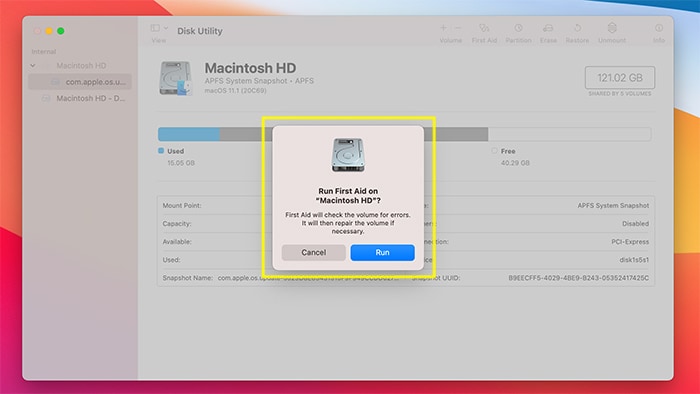Click the yellow minimize window button

[49, 31]
